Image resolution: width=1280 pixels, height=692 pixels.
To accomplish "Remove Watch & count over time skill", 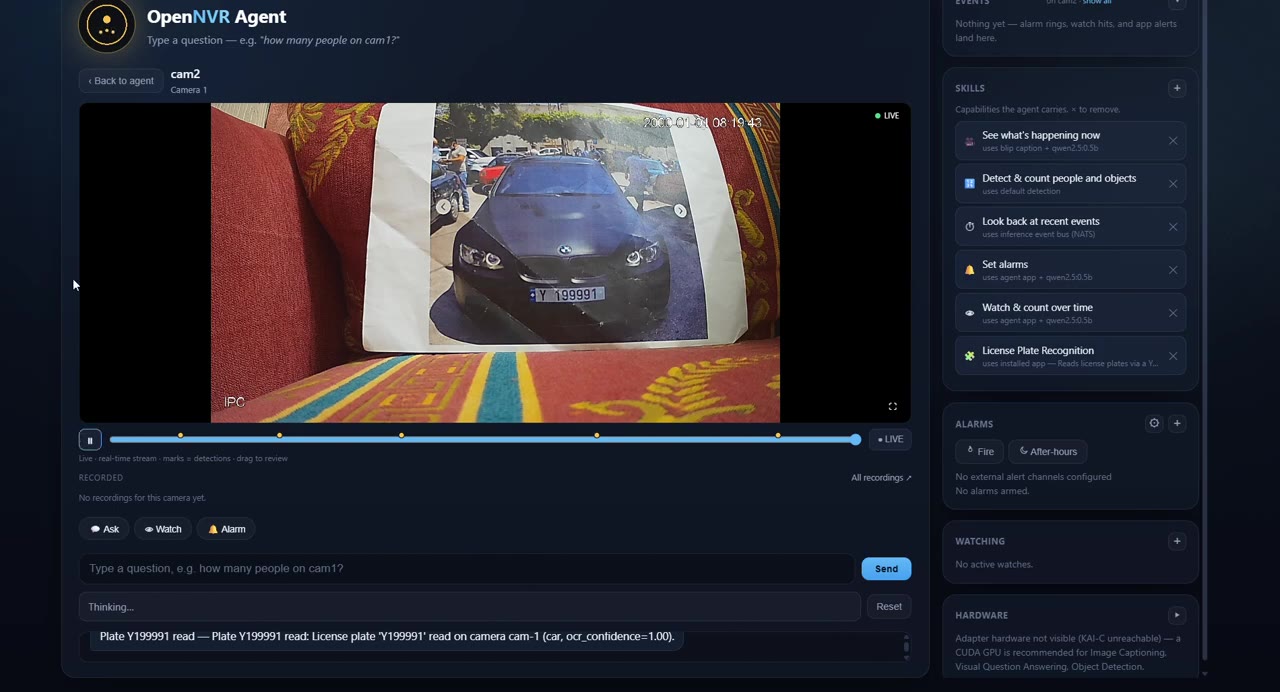I will click(x=1173, y=313).
